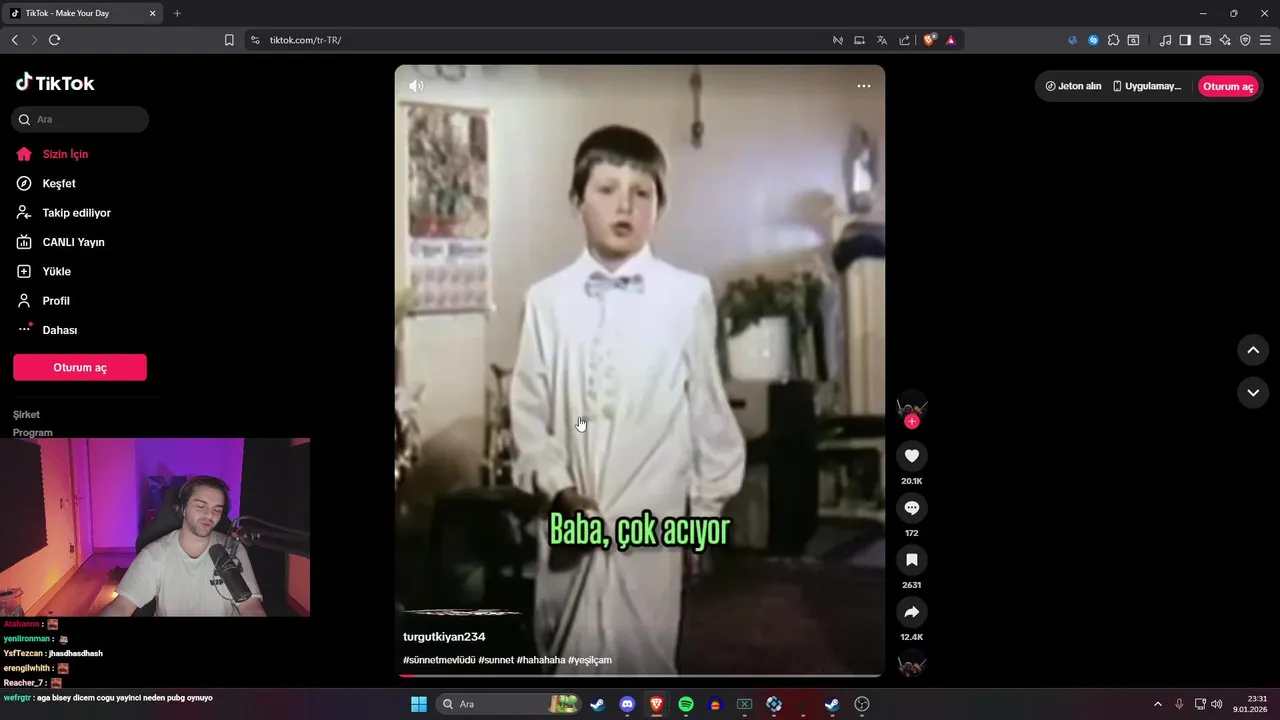Seek on the video progress bar
Viewport: 1280px width, 720px height.
coord(640,676)
